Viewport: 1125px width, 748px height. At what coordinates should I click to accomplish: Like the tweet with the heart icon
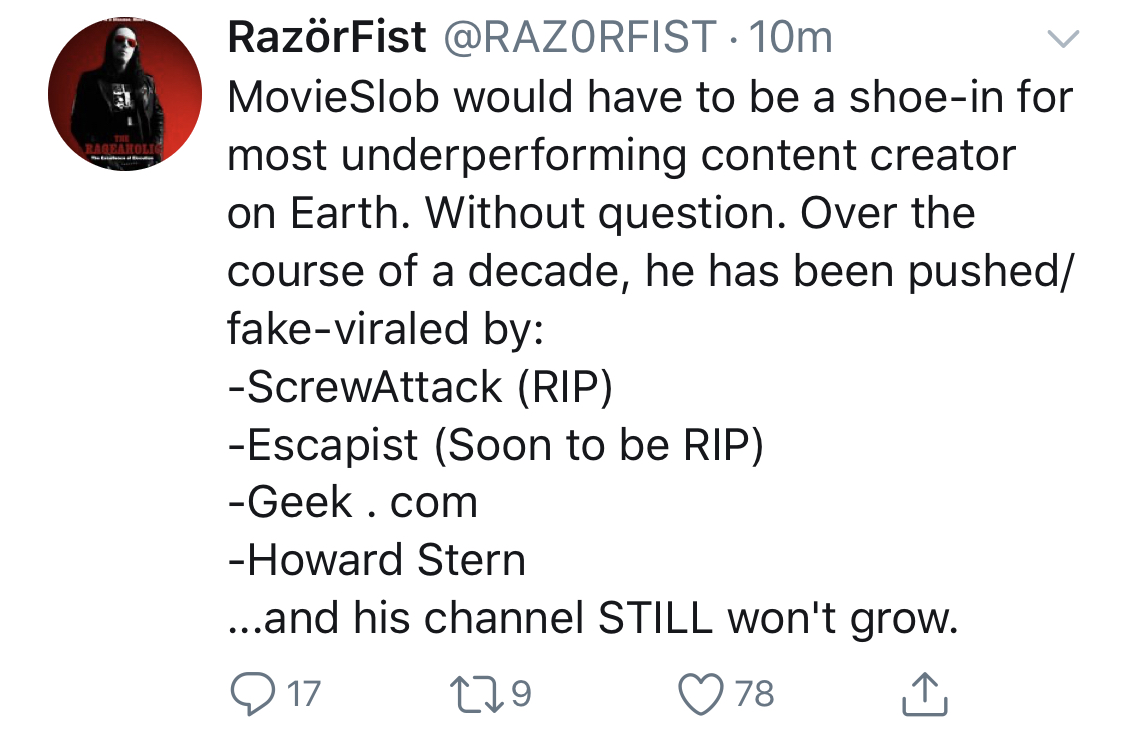[700, 694]
